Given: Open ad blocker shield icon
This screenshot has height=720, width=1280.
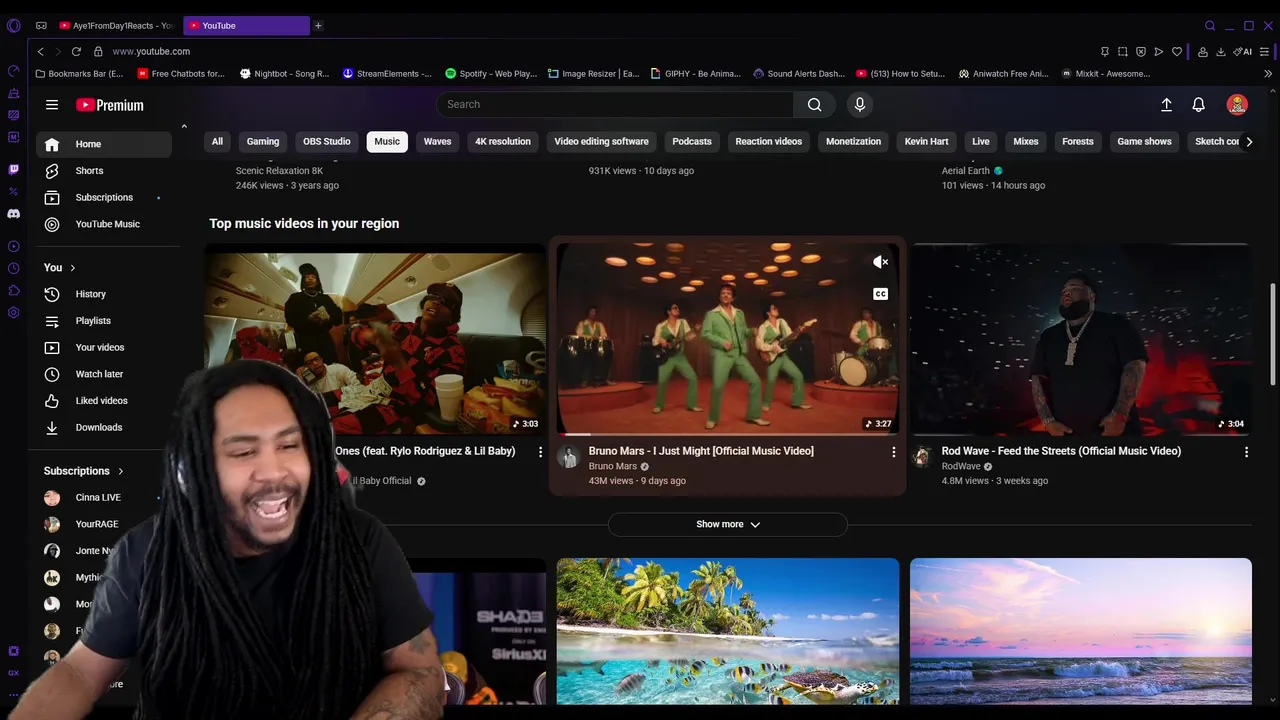Looking at the screenshot, I should tap(1140, 51).
